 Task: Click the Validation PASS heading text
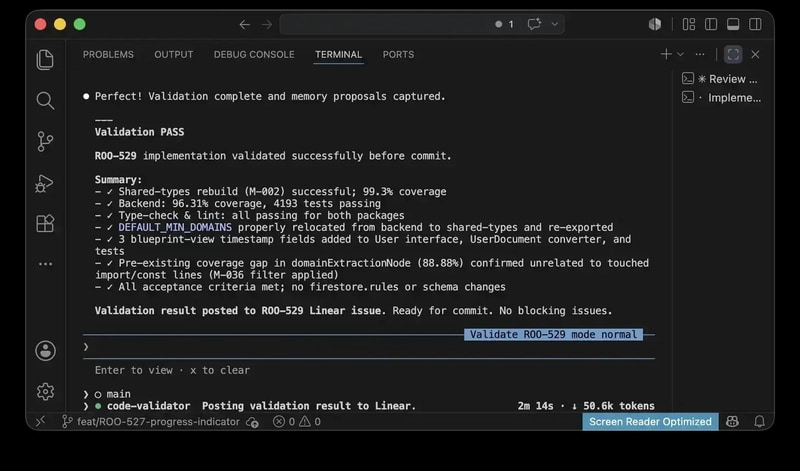click(x=139, y=132)
